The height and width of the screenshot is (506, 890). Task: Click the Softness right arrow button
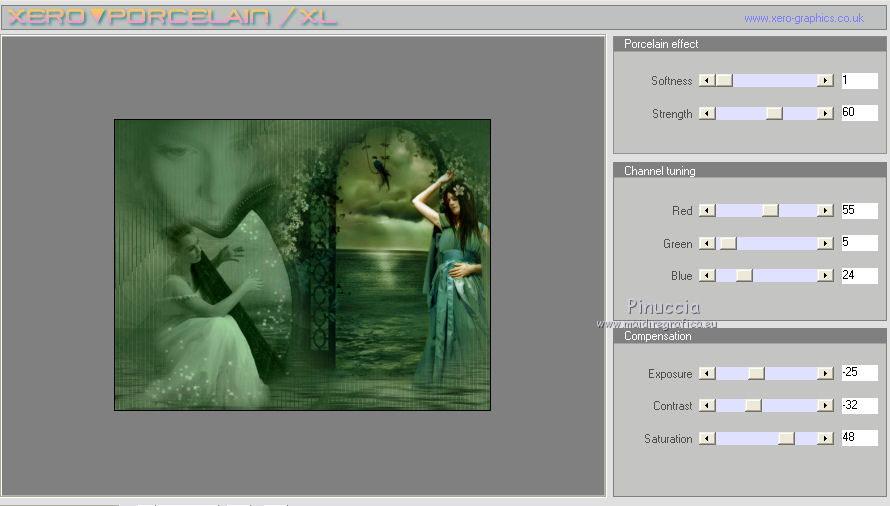tap(825, 81)
